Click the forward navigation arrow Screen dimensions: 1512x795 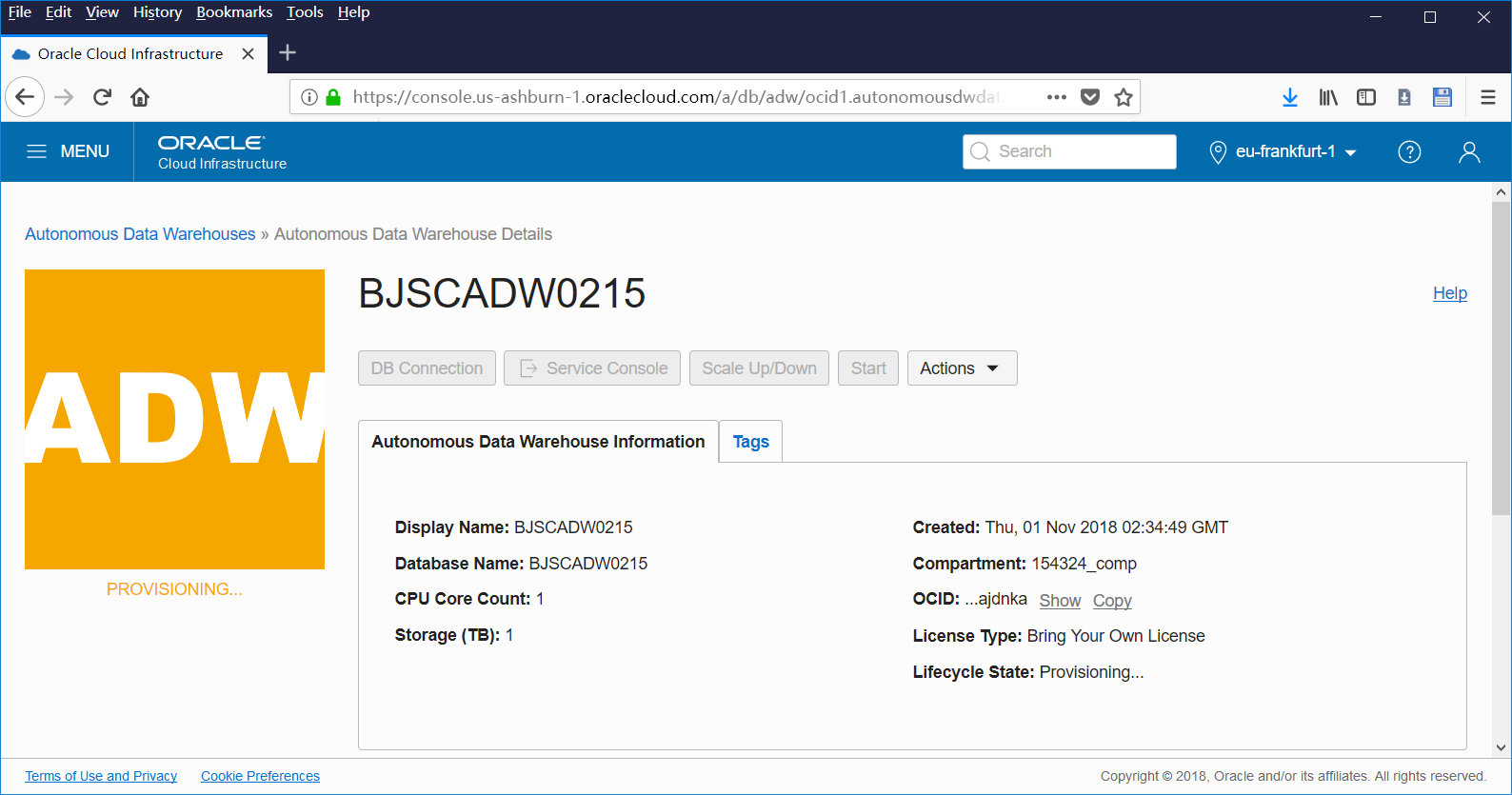(x=64, y=97)
